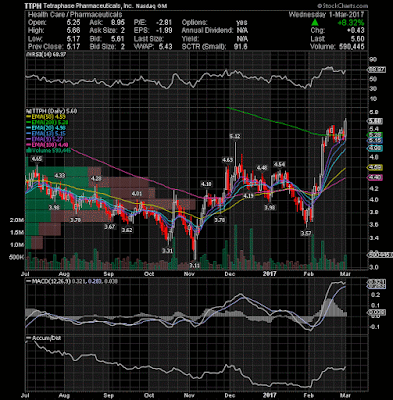
Task: Select the Open price 5.25
Action: [x=73, y=23]
